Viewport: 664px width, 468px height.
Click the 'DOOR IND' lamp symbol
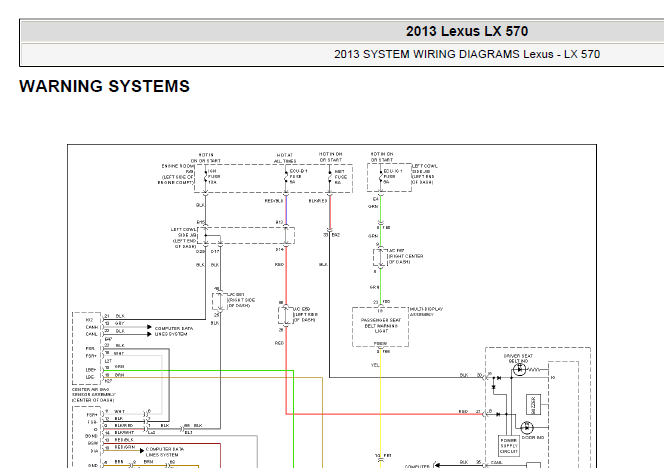click(526, 428)
